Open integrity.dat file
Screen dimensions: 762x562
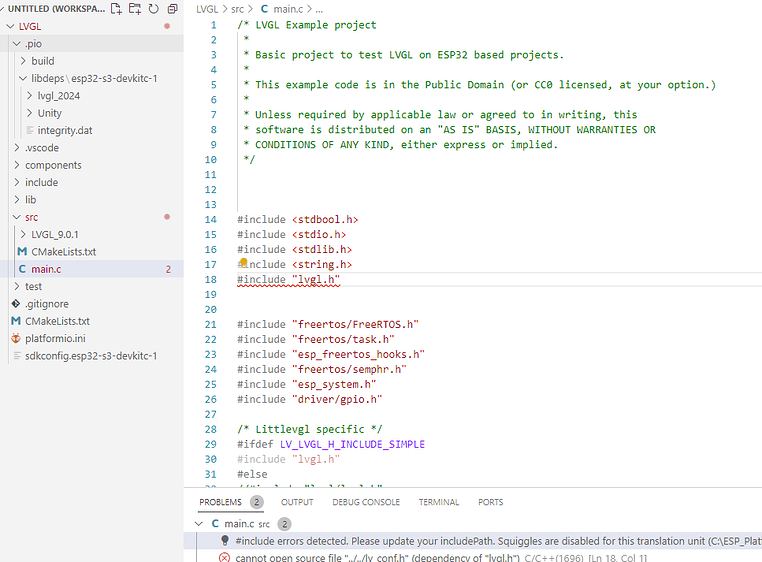tap(92, 130)
